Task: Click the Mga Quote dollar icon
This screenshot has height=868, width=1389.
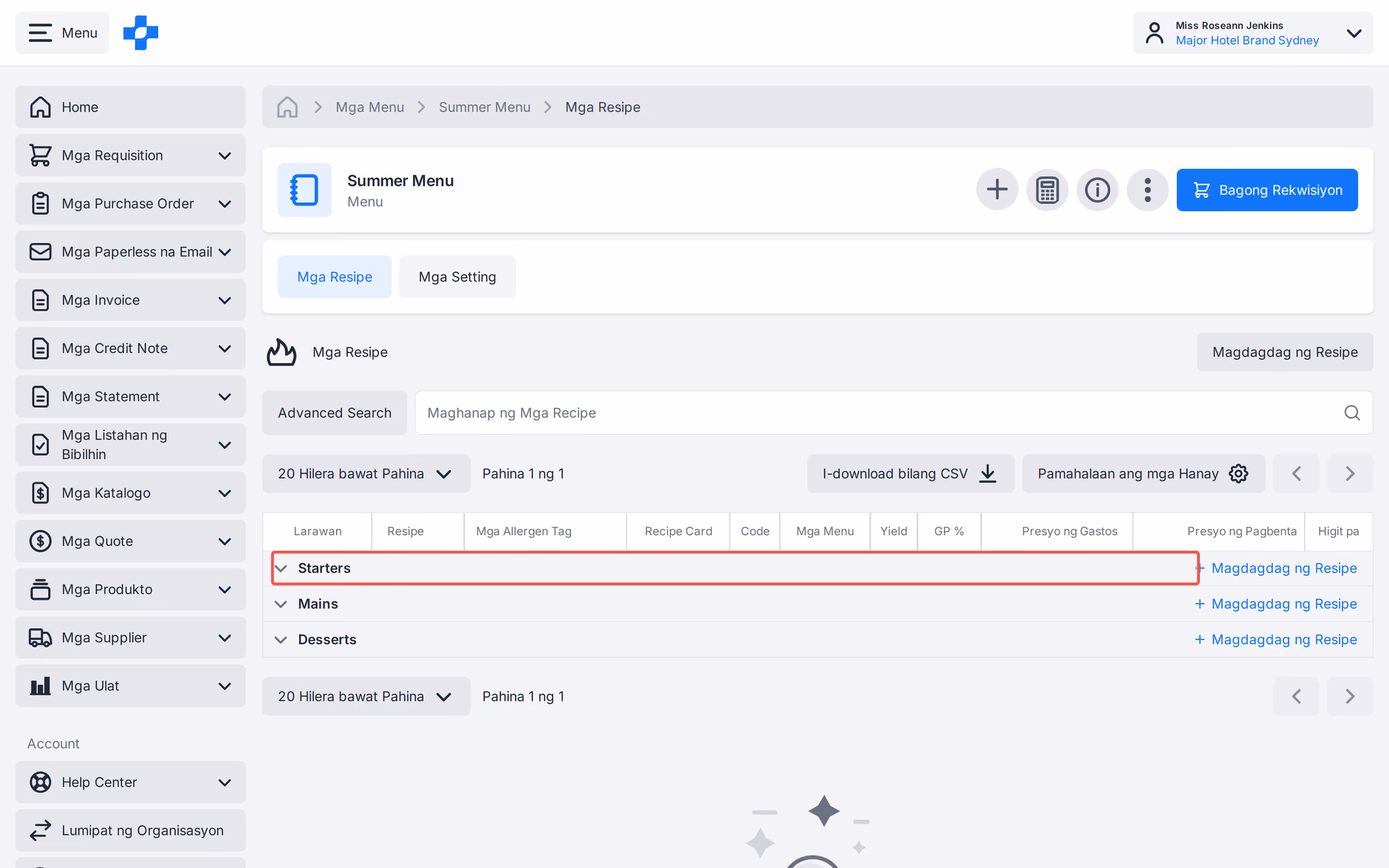Action: 40,541
